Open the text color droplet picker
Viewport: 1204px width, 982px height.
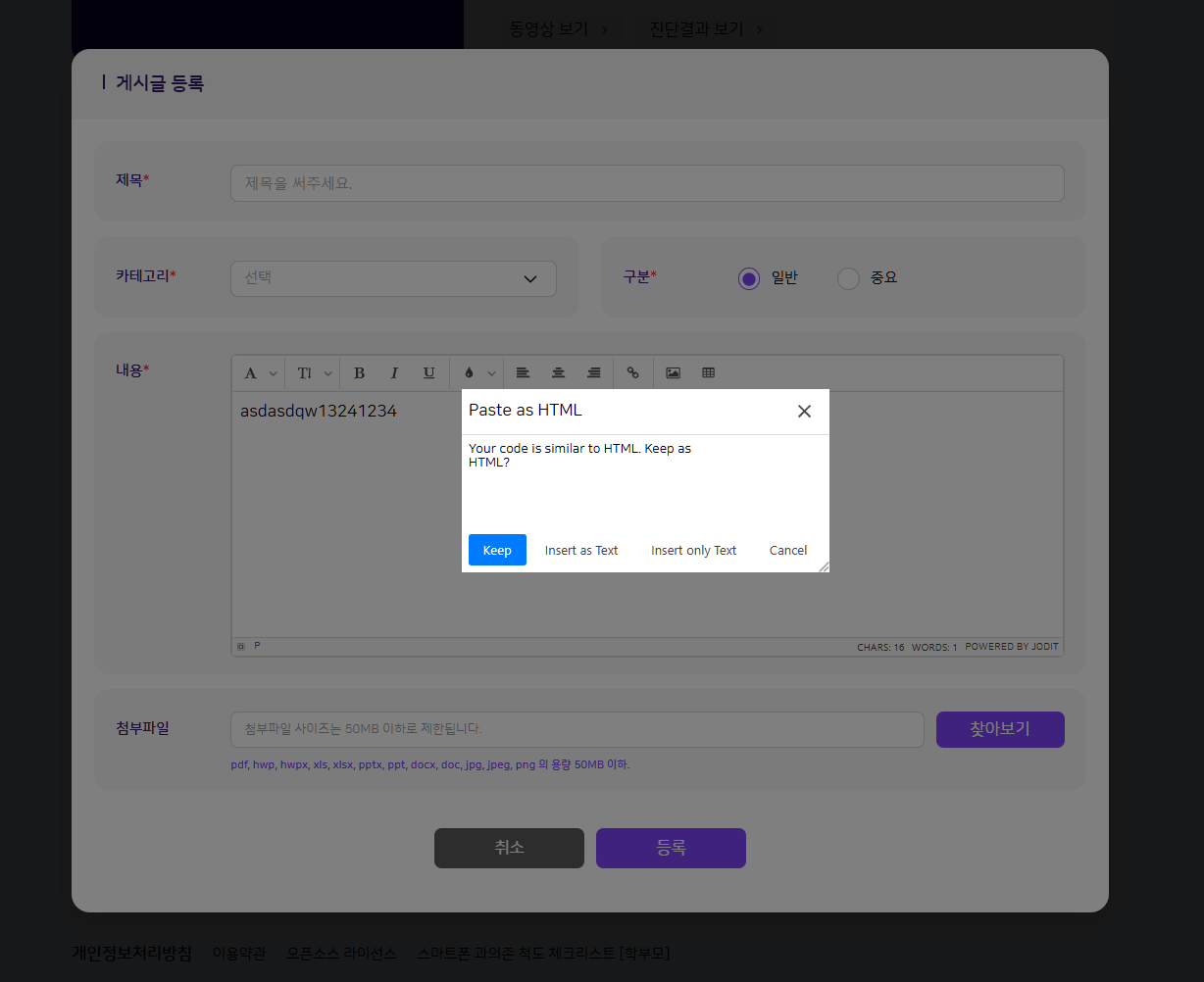(x=469, y=373)
